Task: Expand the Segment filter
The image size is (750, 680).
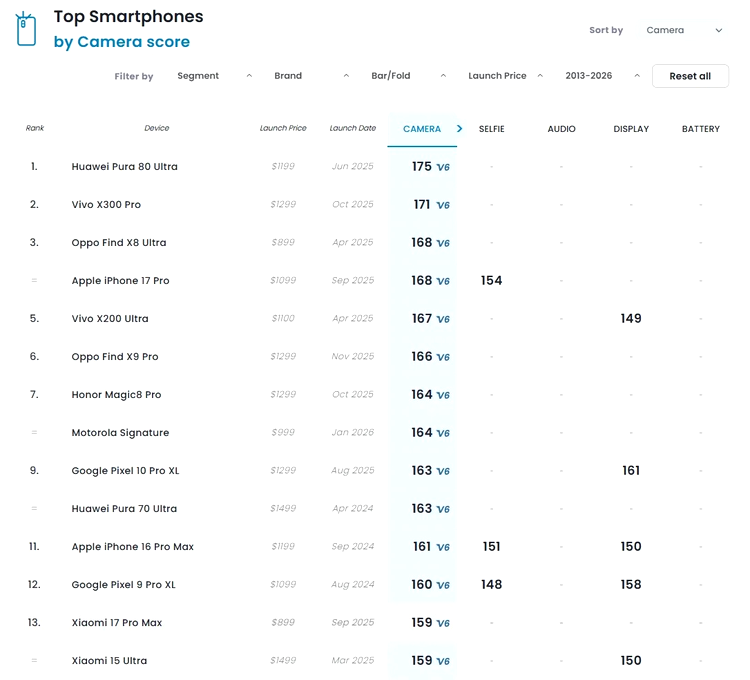Action: [x=214, y=76]
